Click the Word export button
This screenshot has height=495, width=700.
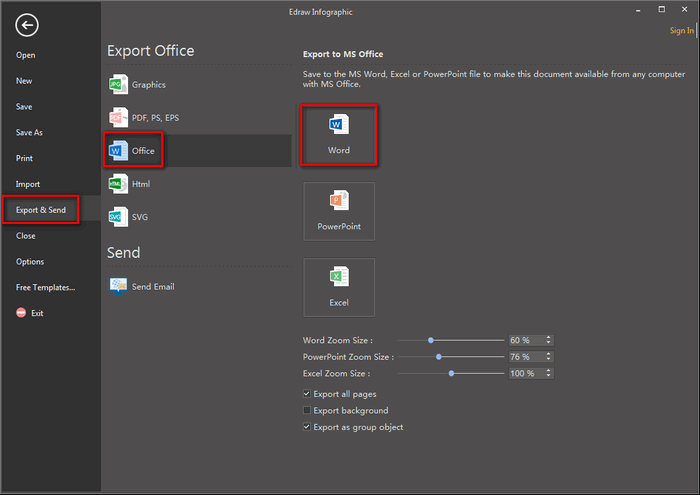[x=339, y=135]
